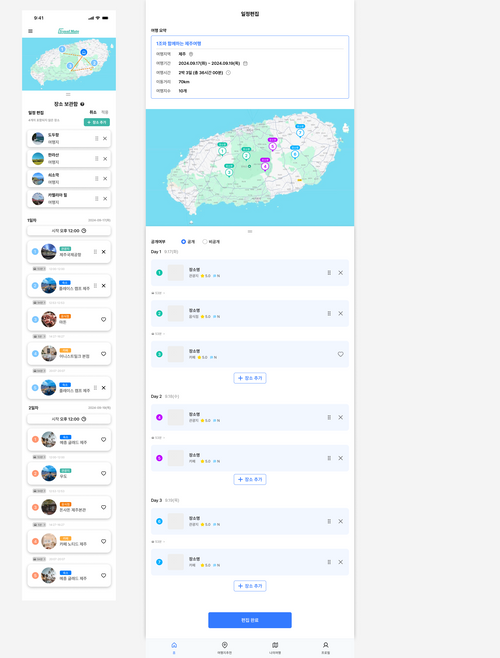This screenshot has width=500, height=658.
Task: Grab the drag handle of 도두항 card
Action: pyautogui.click(x=97, y=138)
